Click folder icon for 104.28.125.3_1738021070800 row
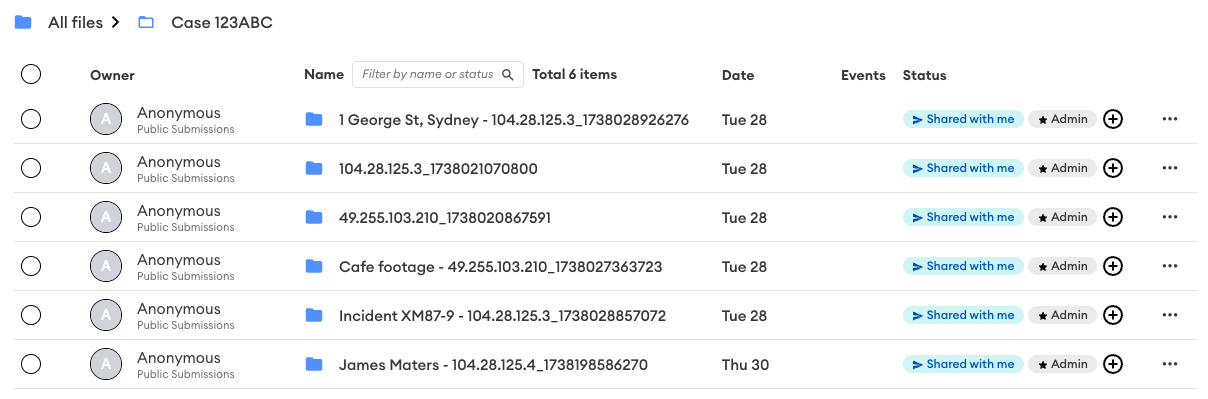 [314, 169]
